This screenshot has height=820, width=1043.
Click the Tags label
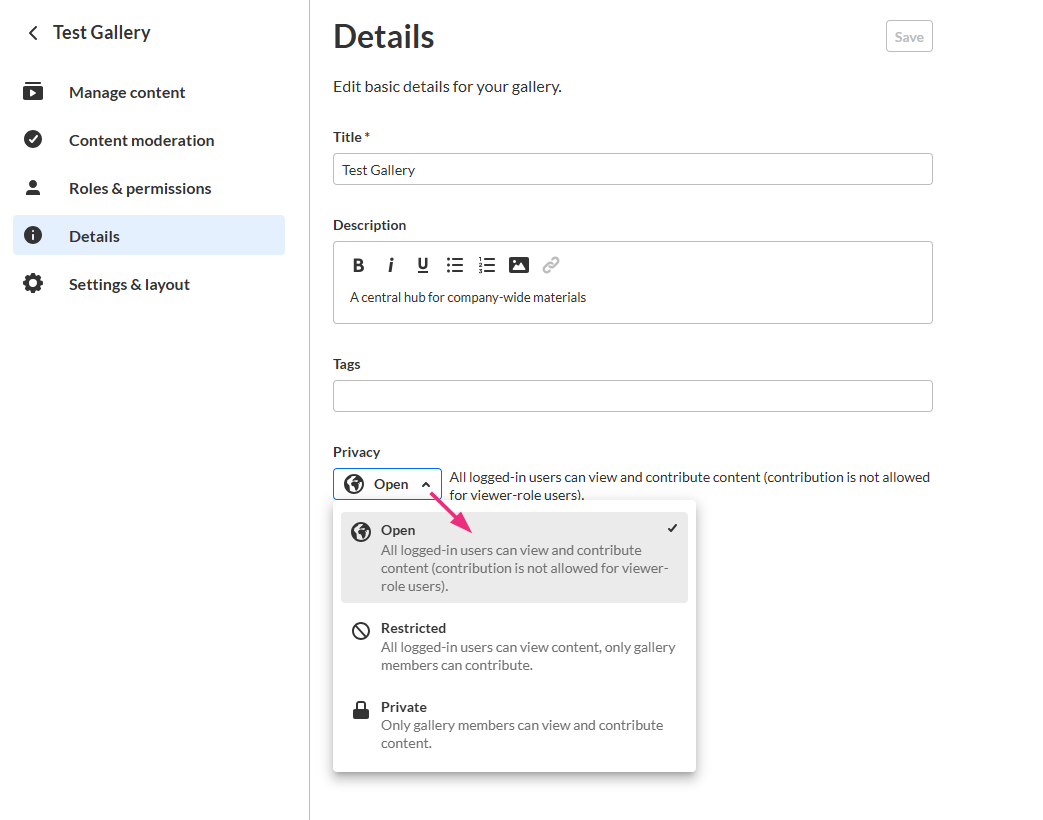click(347, 364)
